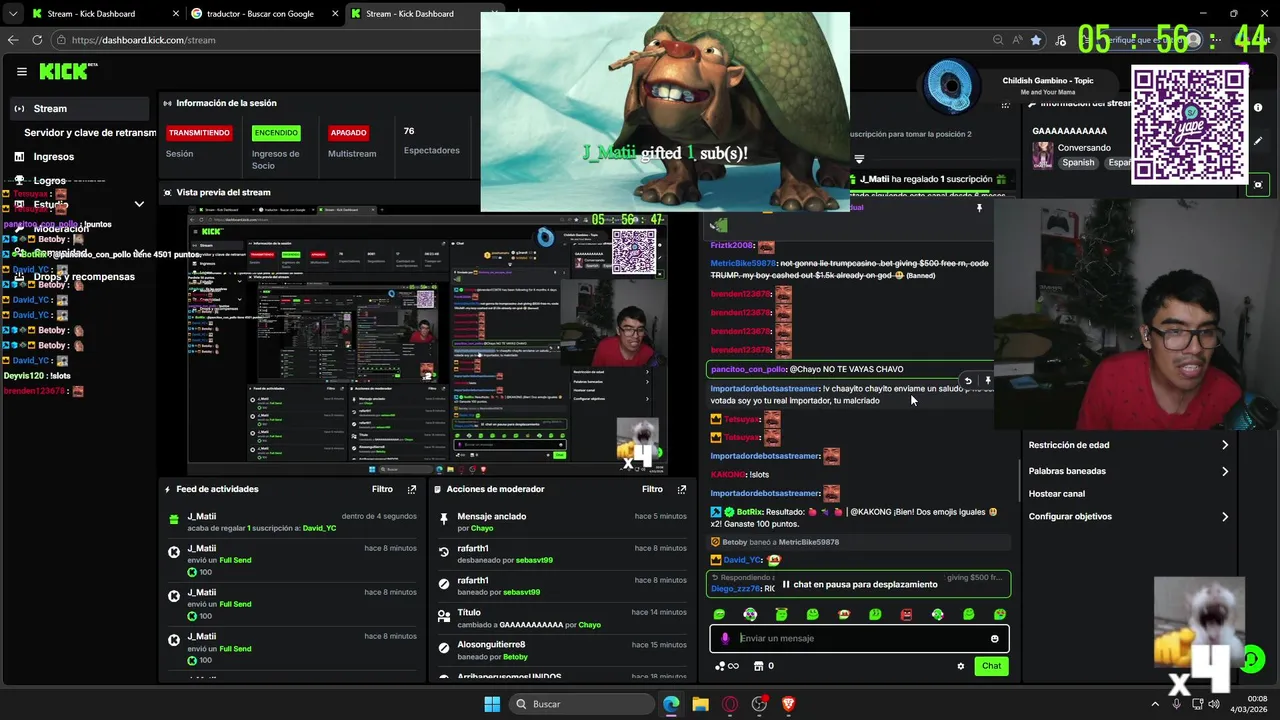
Task: Open the browser tab list dropdown
Action: 13,14
